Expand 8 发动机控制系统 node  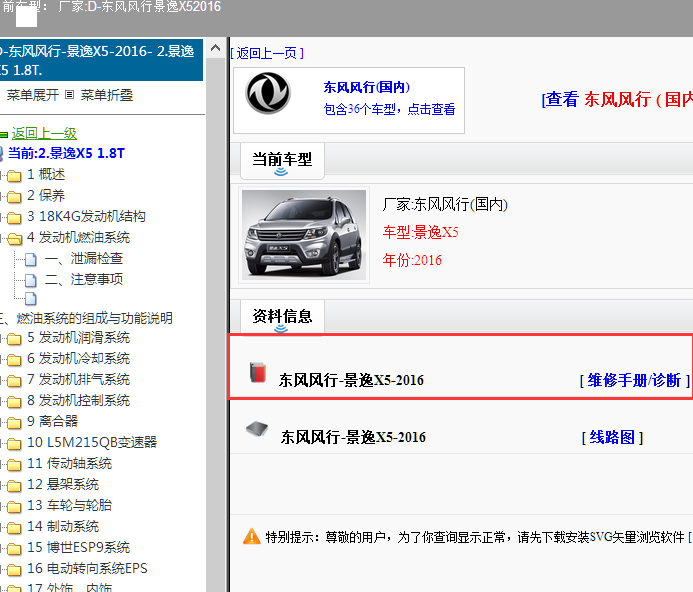(78, 400)
